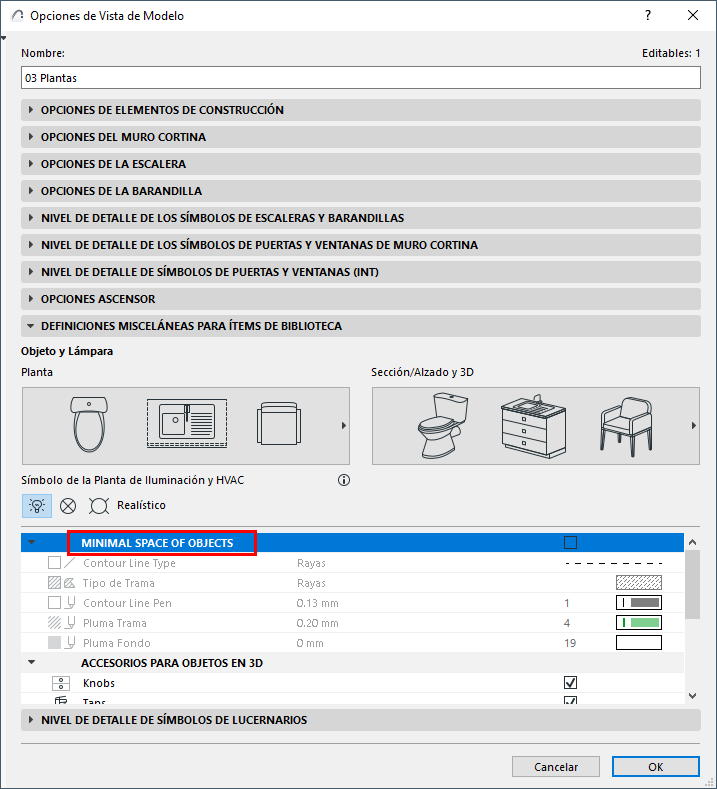The image size is (717, 789).
Task: Expand Opciones del Muro Cortina panel
Action: (361, 137)
